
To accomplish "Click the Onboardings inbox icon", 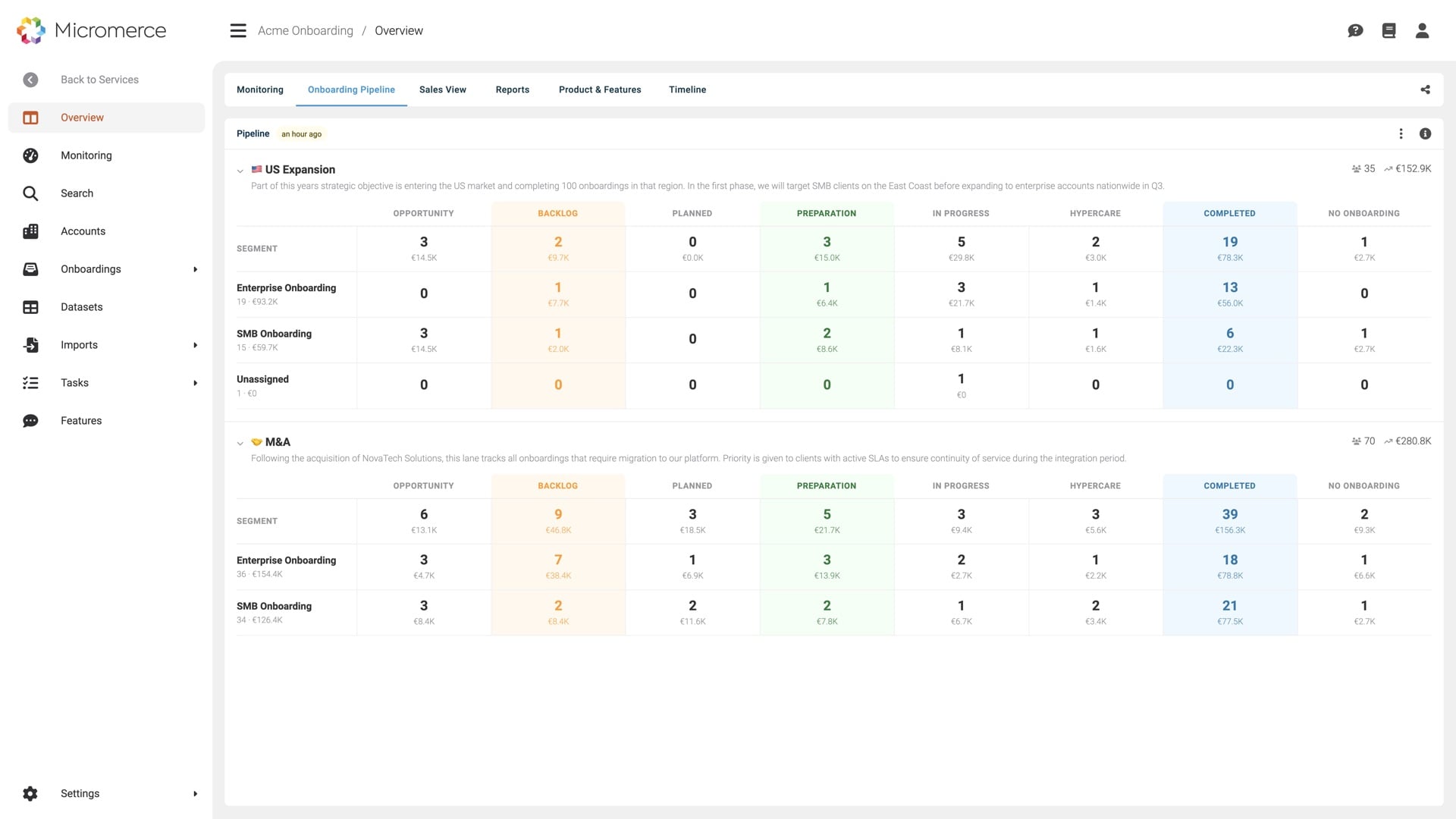I will [x=30, y=269].
